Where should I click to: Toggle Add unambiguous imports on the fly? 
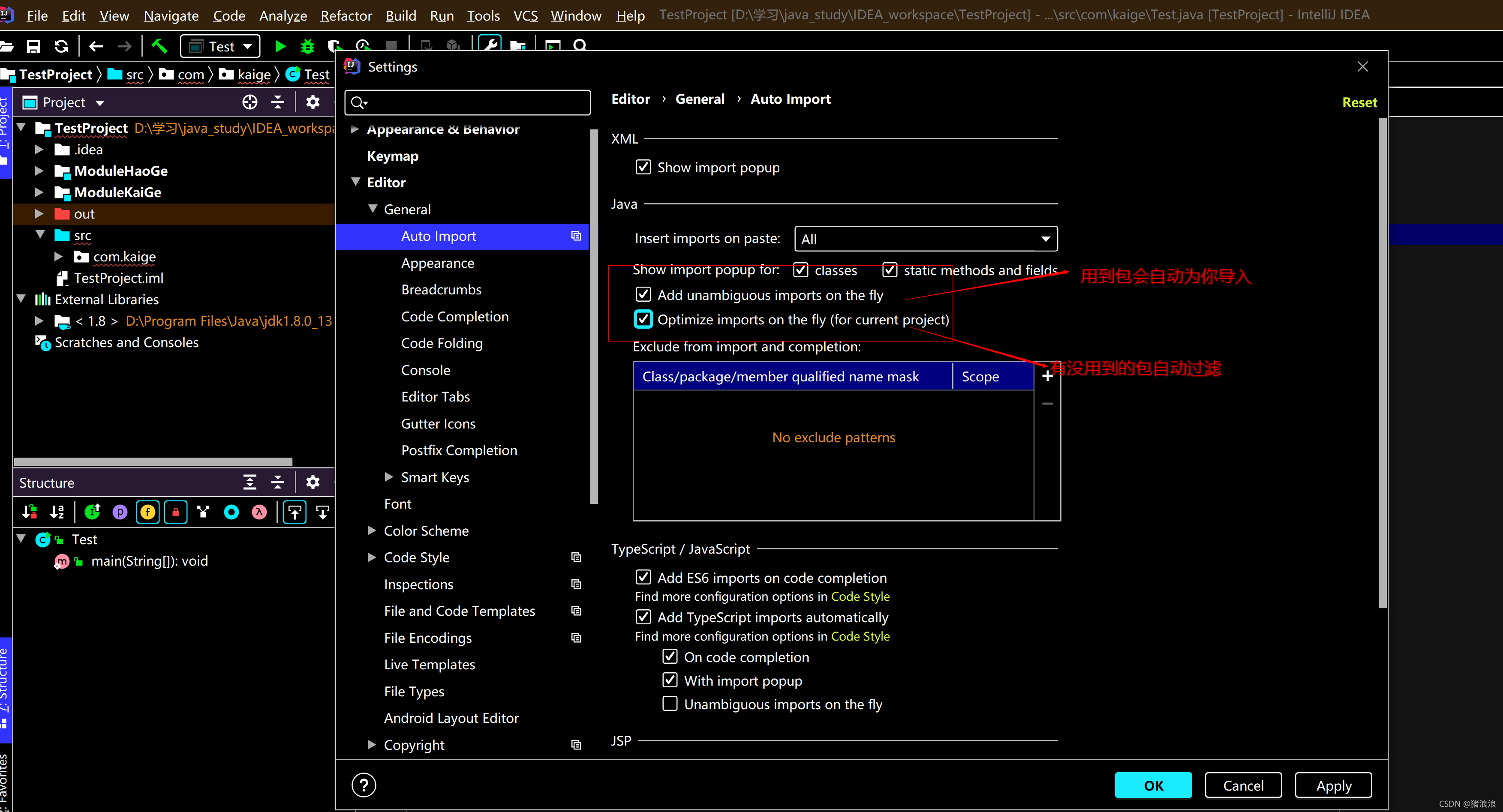click(643, 294)
